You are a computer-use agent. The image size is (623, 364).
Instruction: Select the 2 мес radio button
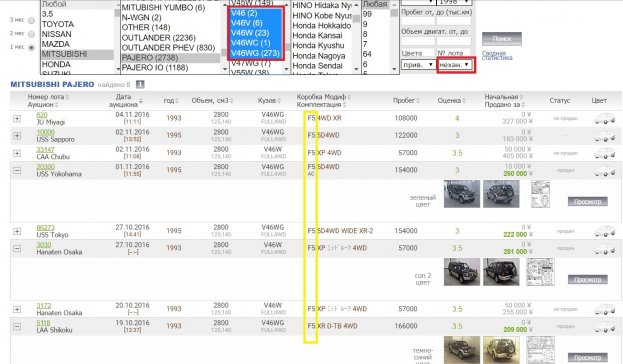pyautogui.click(x=31, y=34)
